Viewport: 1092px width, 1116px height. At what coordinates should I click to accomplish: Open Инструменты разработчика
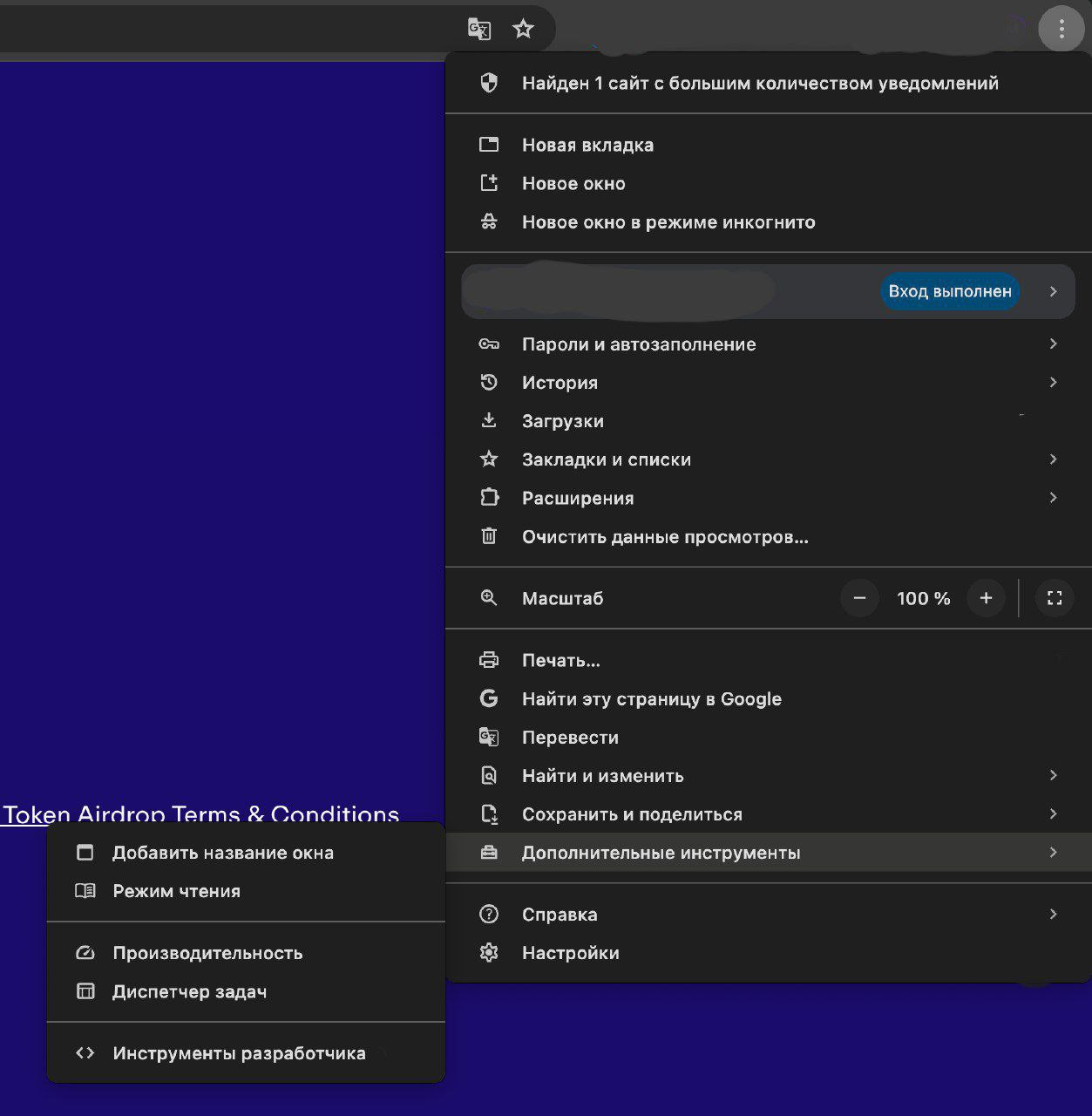click(239, 1053)
